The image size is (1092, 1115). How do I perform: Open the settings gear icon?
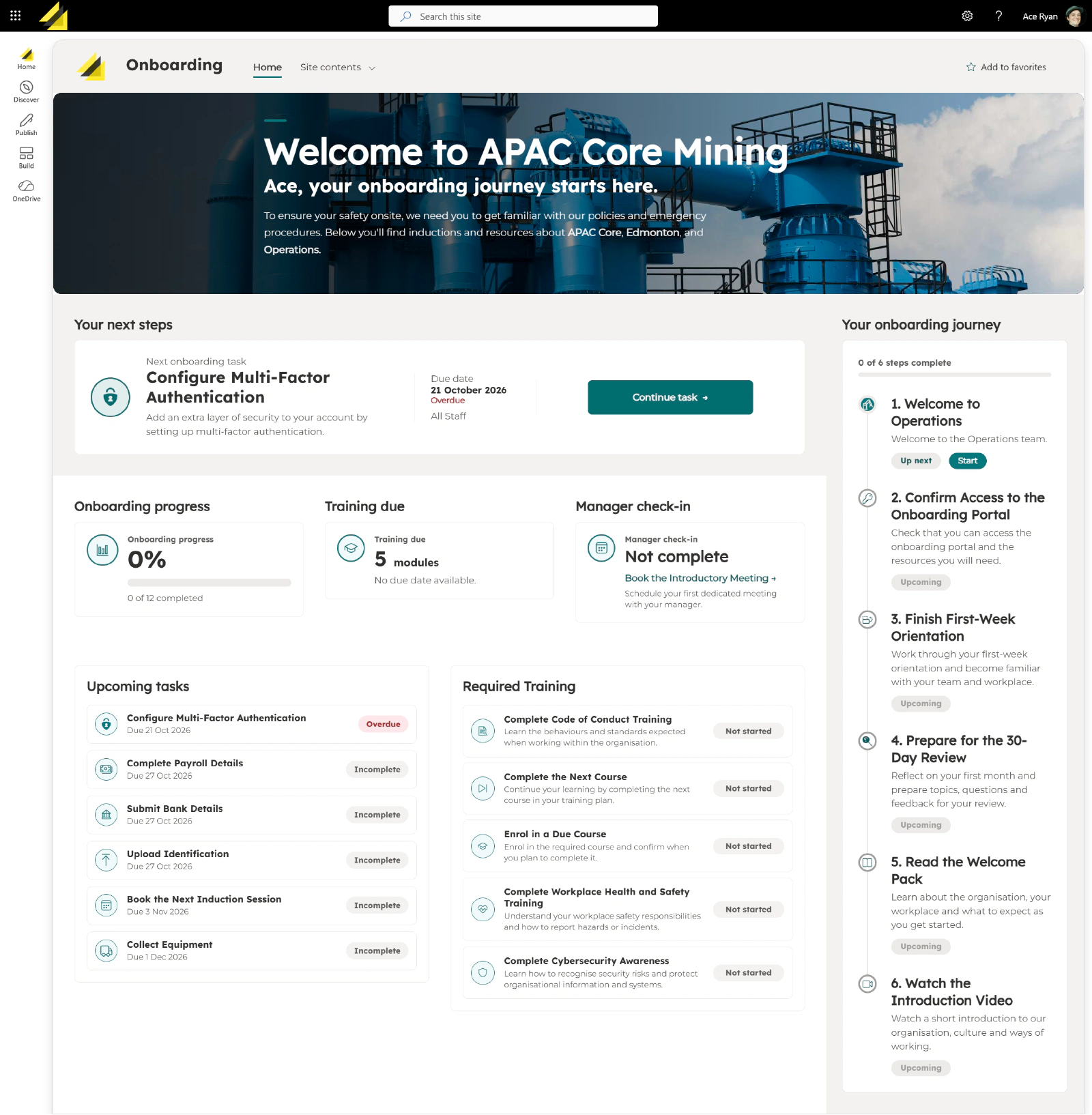coord(967,16)
